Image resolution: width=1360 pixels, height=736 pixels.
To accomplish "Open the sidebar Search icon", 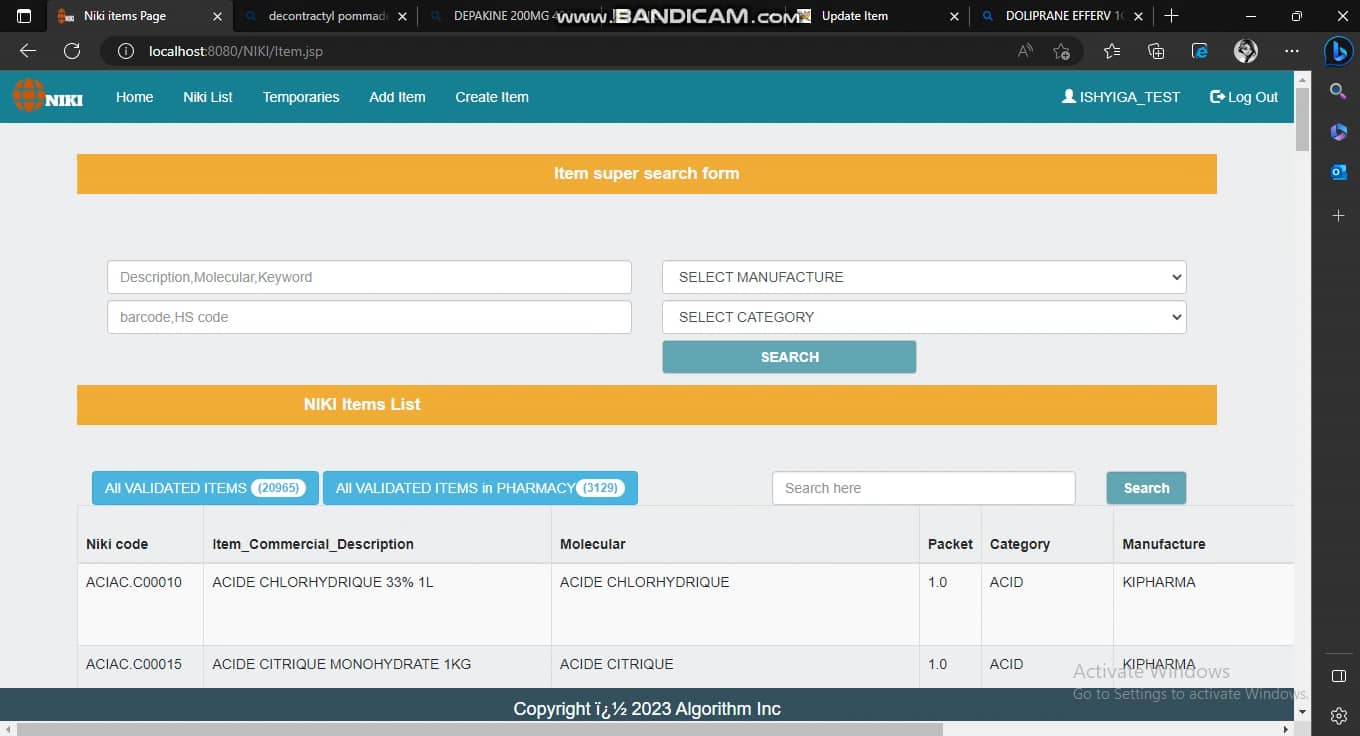I will click(1338, 91).
